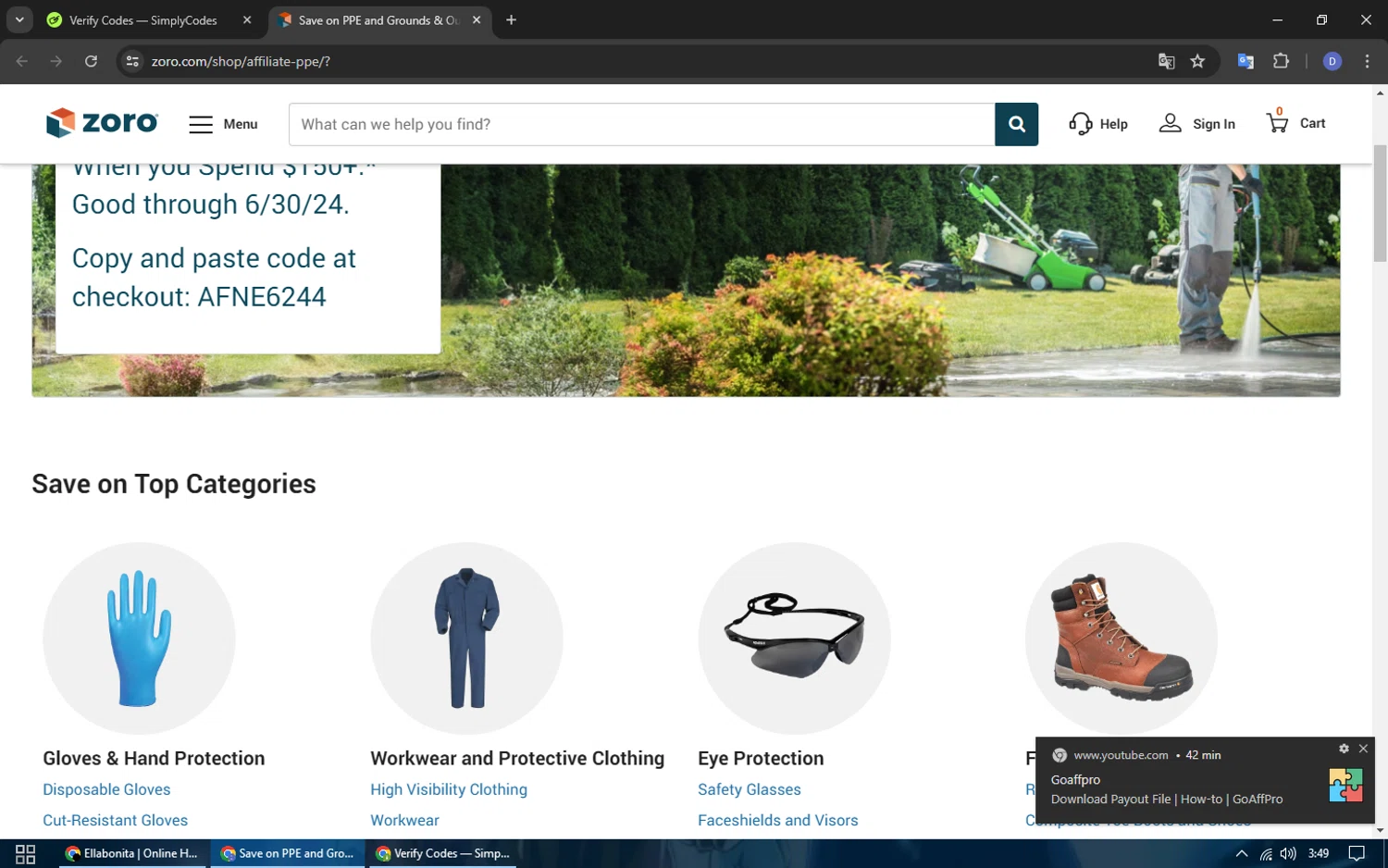Open Safety Glasses link
The width and height of the screenshot is (1388, 868).
click(x=750, y=789)
